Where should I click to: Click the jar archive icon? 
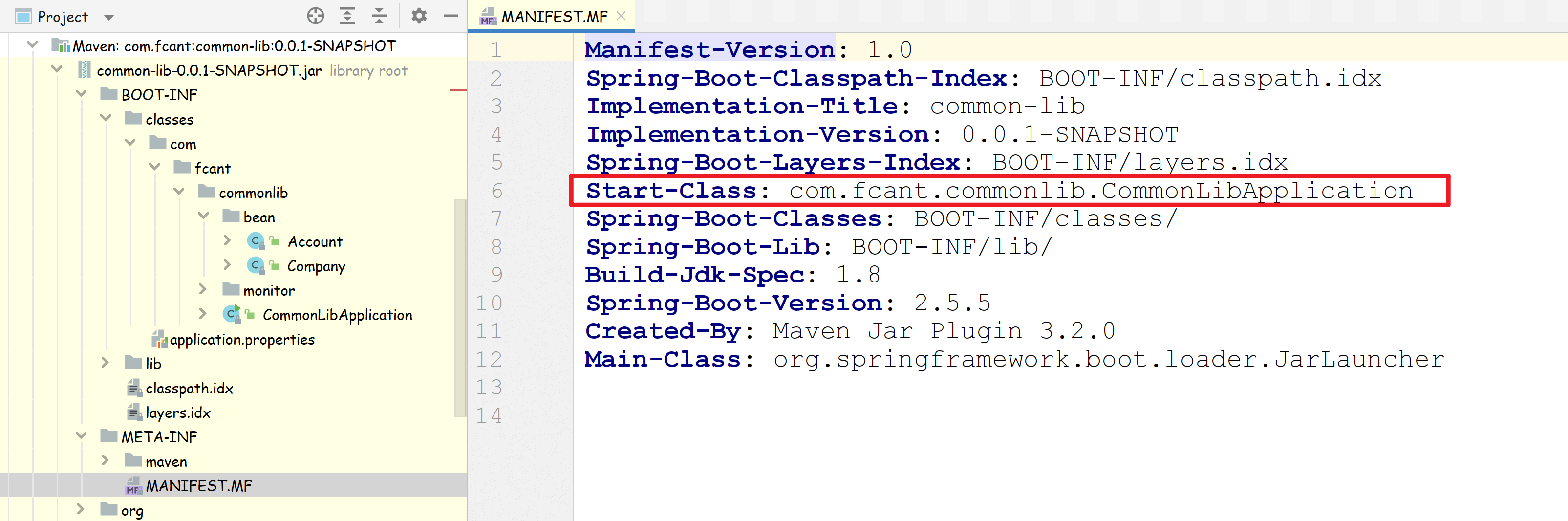(85, 70)
